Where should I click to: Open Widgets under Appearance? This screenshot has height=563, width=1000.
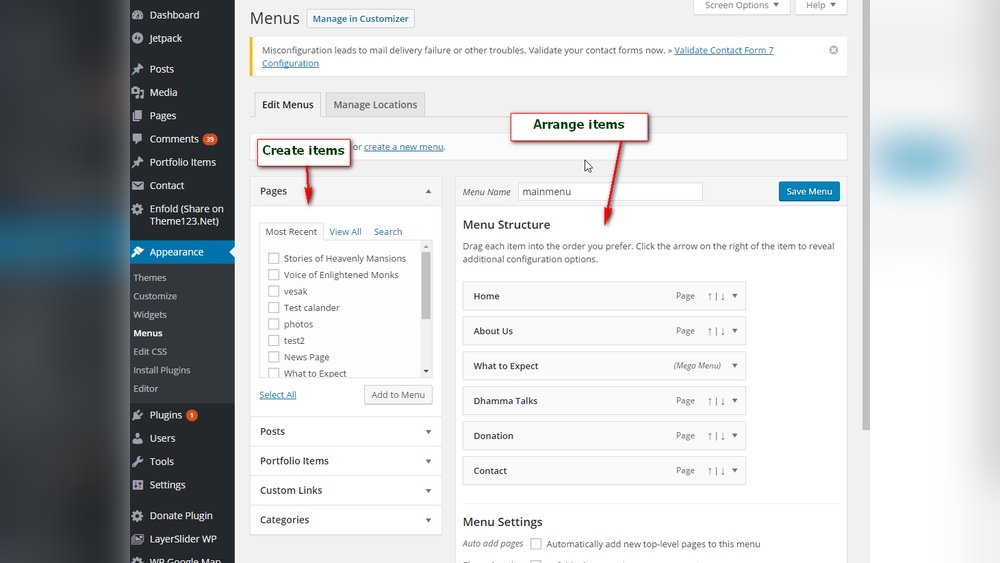[150, 314]
